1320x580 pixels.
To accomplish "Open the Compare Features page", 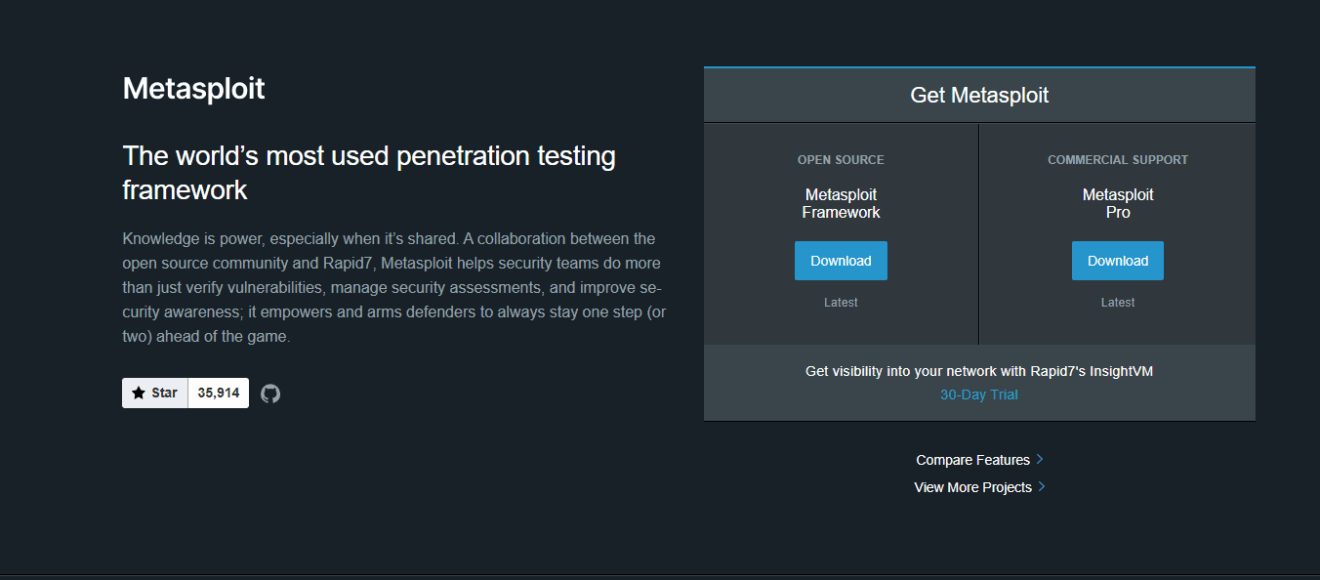I will coord(972,459).
